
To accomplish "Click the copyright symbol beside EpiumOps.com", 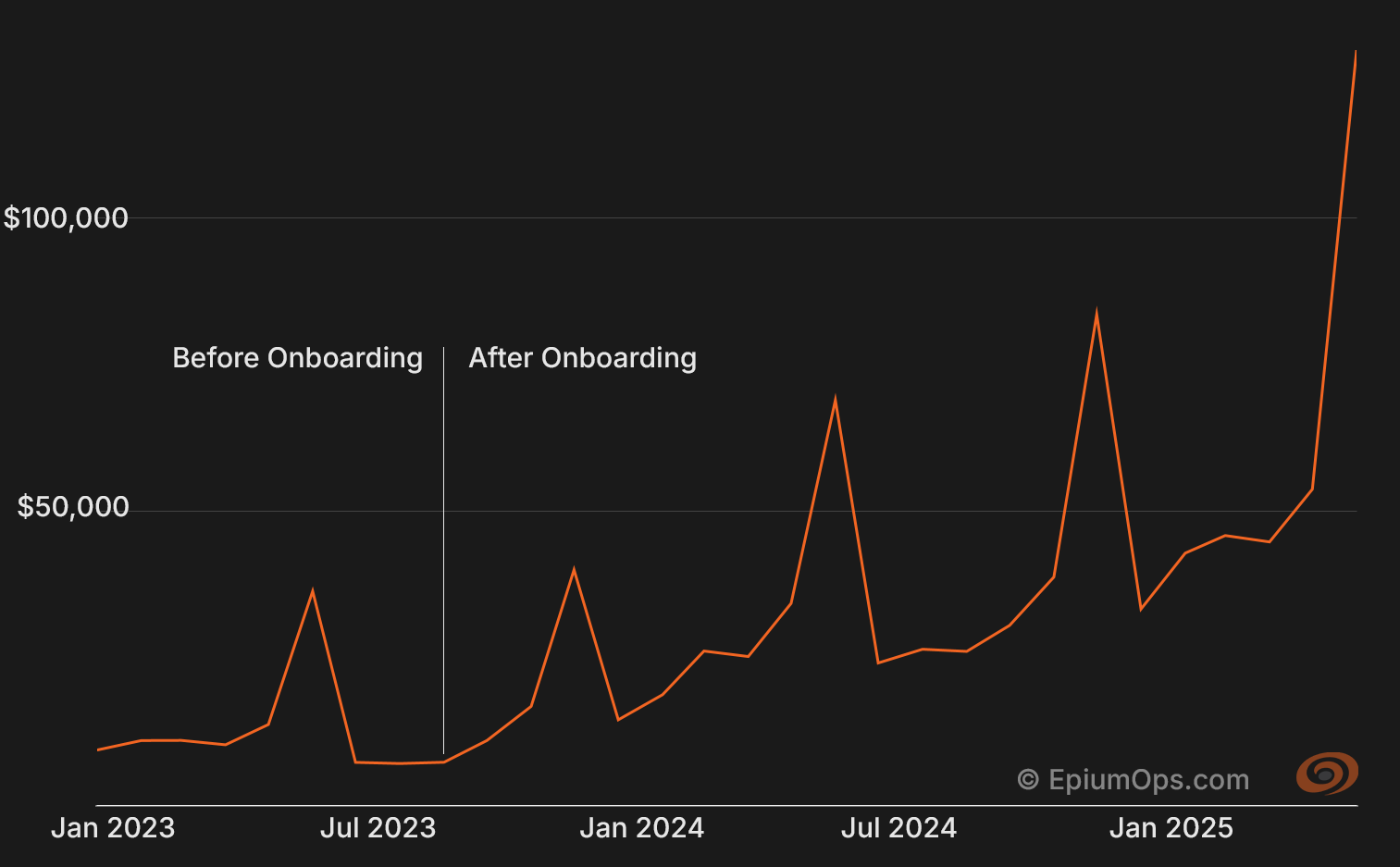I will click(1030, 779).
